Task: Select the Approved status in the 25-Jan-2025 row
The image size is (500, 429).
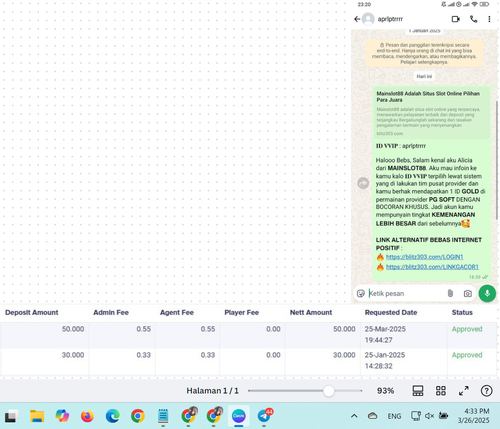Action: coord(467,355)
